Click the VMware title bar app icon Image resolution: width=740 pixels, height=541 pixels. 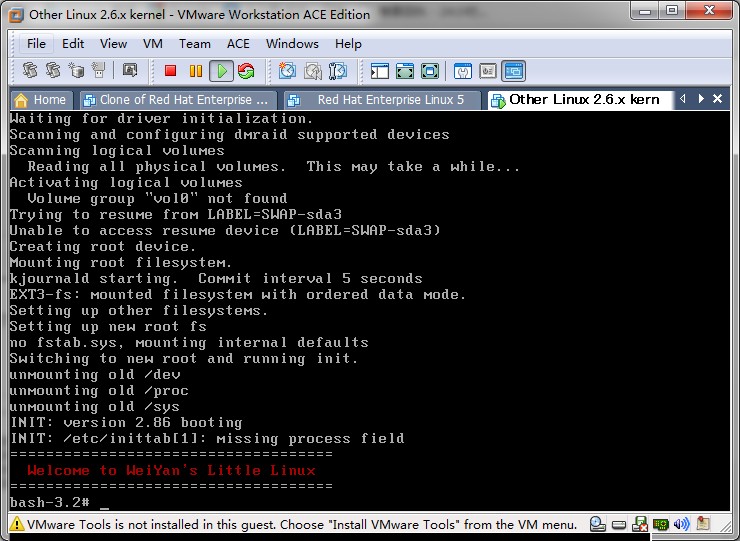(x=16, y=15)
